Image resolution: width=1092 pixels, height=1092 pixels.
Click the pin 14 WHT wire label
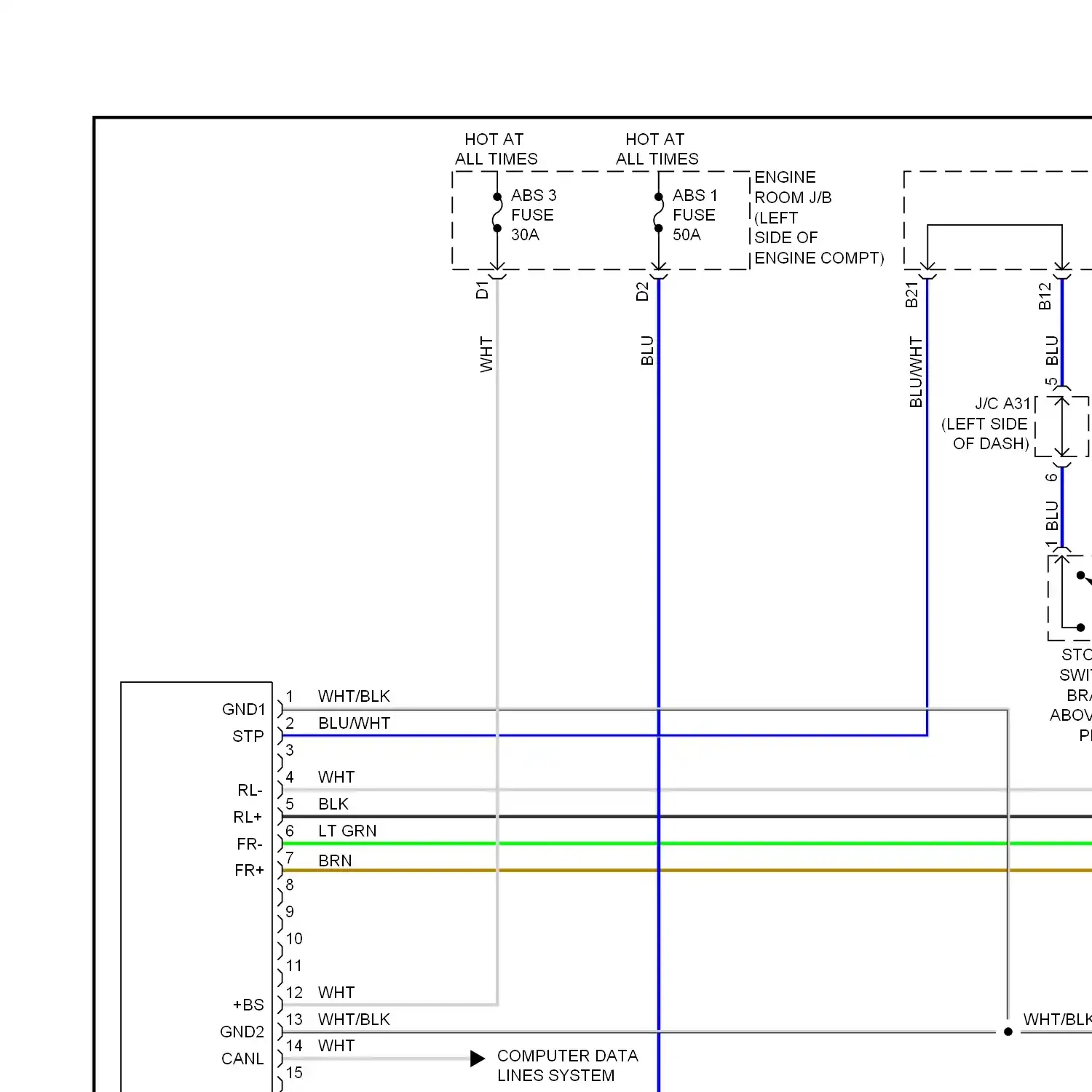click(336, 1045)
